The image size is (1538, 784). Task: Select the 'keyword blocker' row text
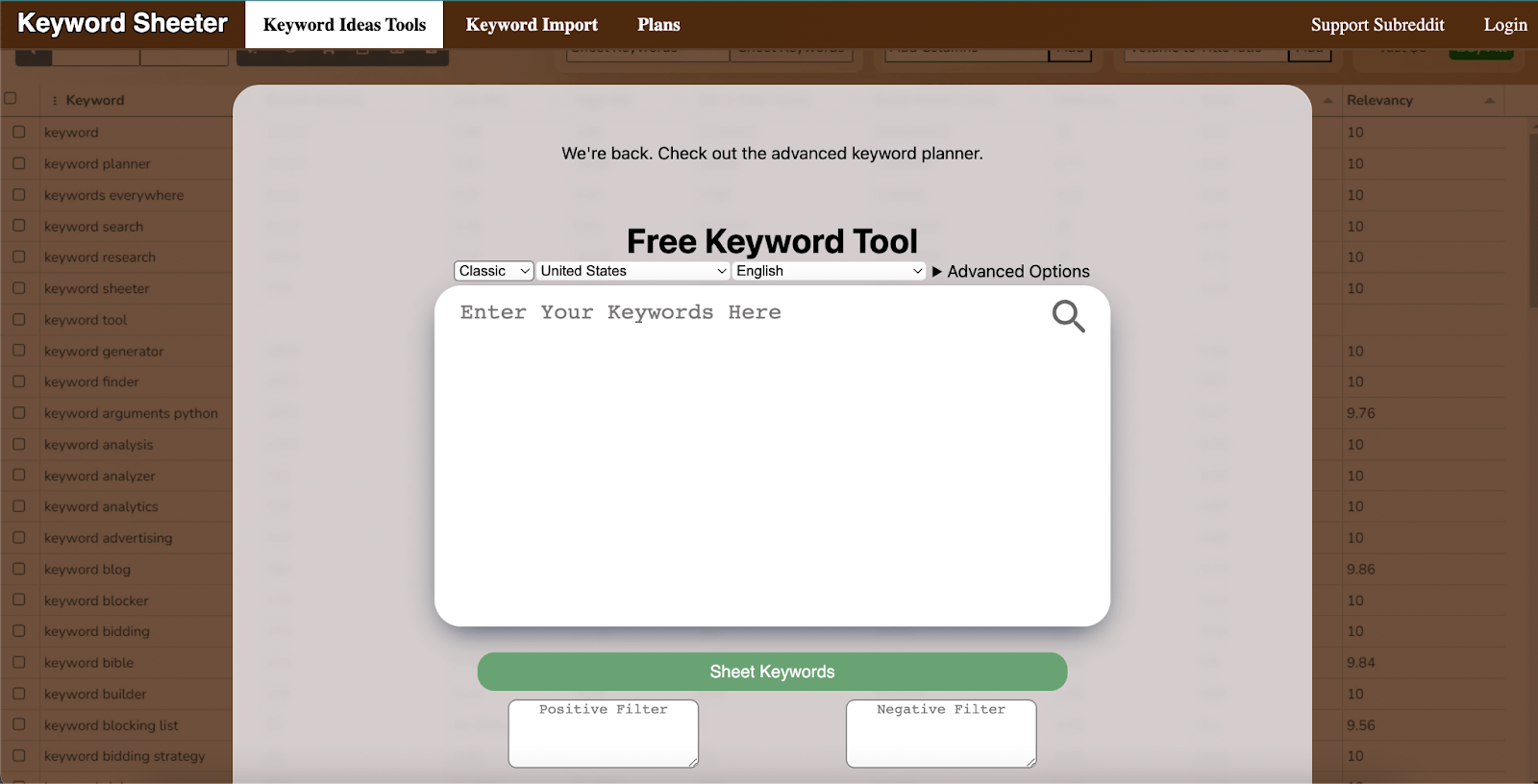(96, 600)
